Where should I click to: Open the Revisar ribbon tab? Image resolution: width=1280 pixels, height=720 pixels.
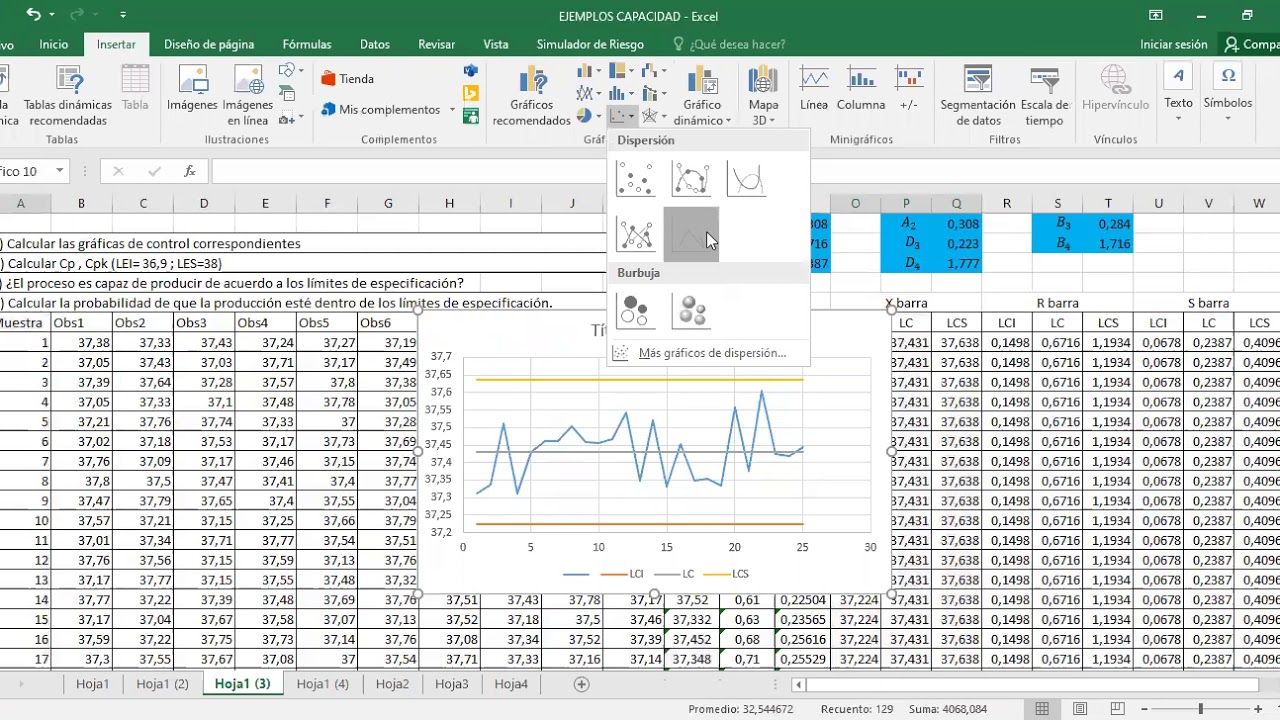437,44
